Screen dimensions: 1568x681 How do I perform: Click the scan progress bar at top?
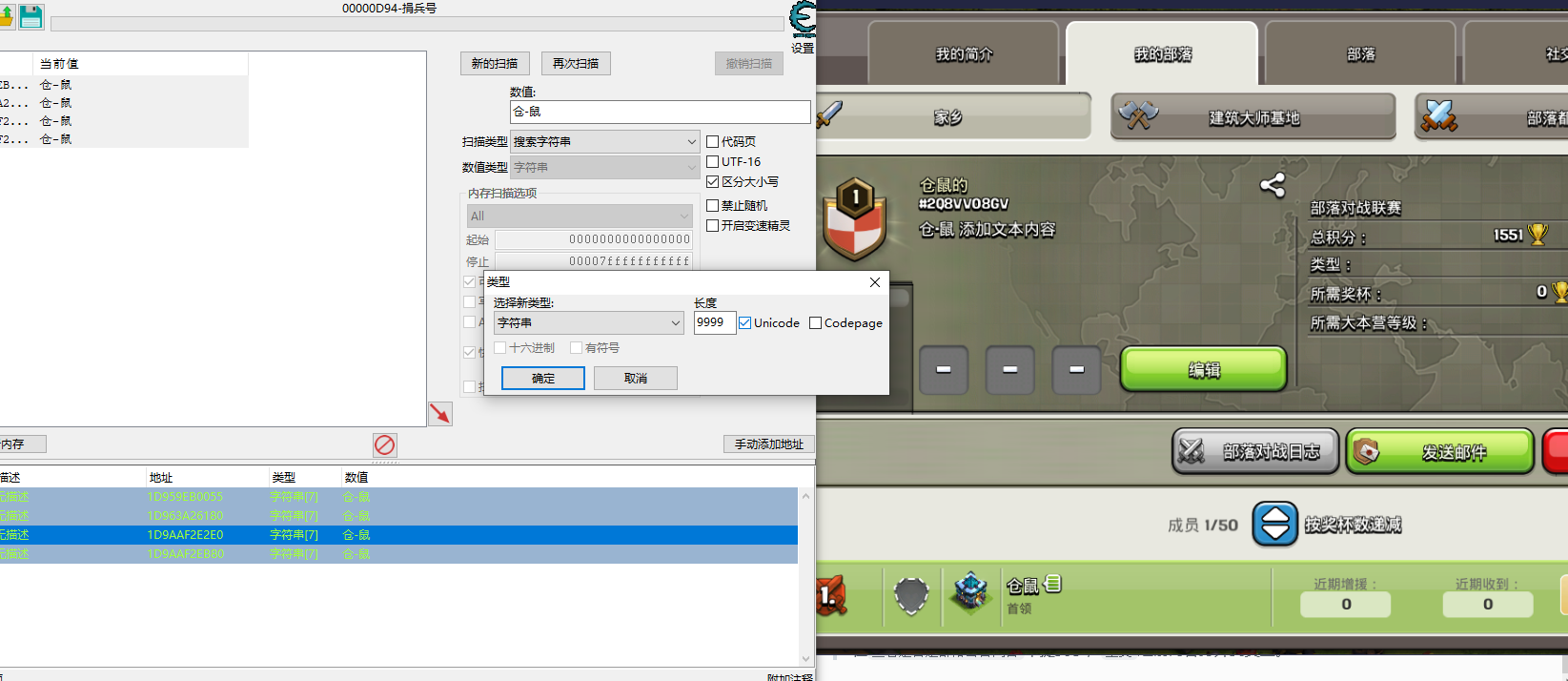[417, 24]
